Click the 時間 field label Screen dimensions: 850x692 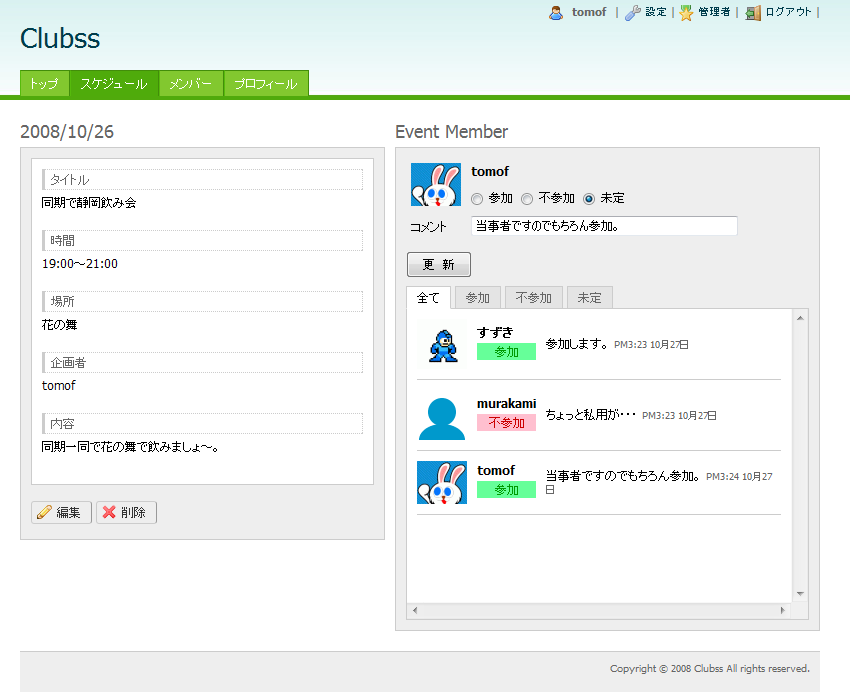(62, 241)
